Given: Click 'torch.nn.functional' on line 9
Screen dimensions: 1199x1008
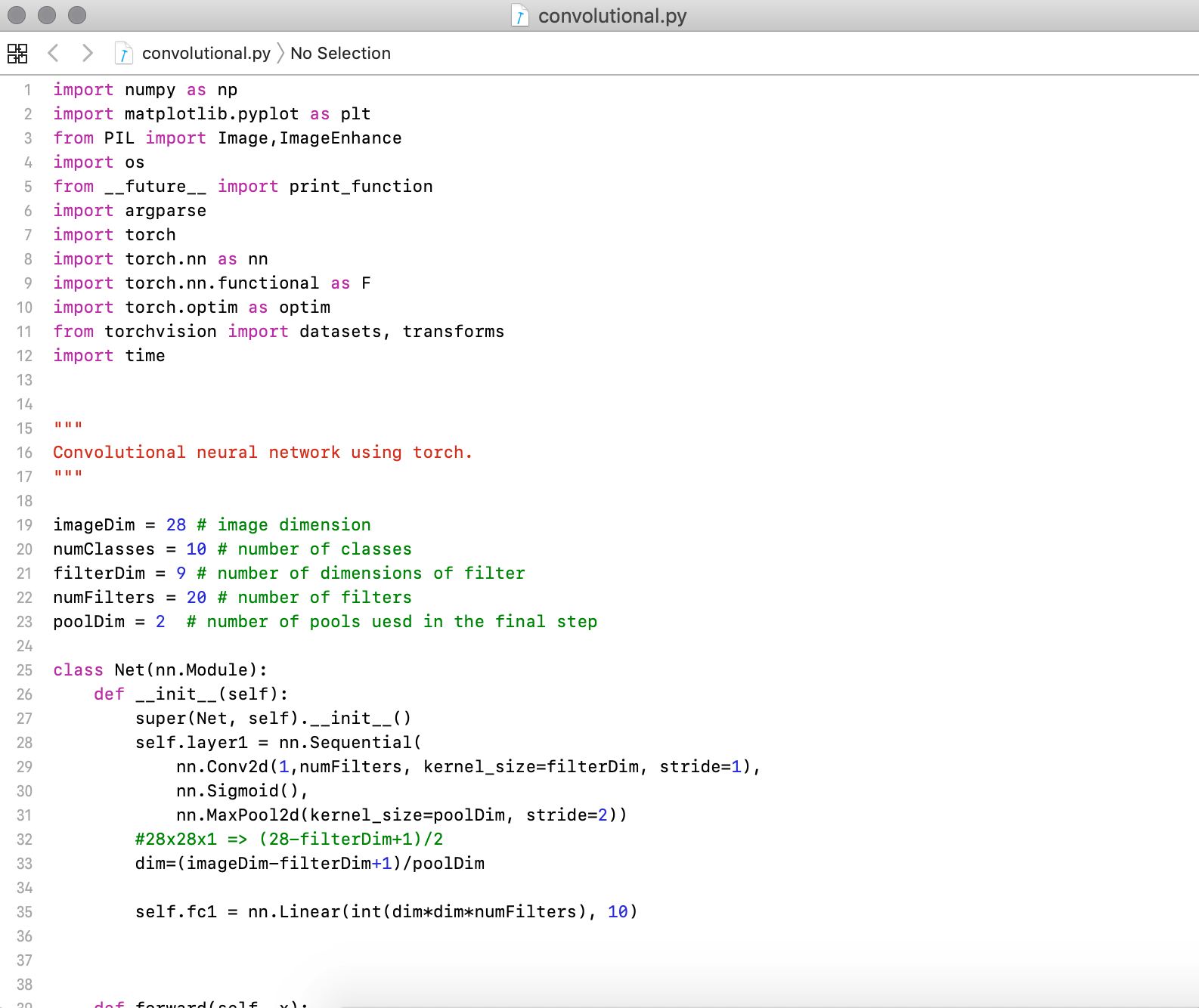Looking at the screenshot, I should pyautogui.click(x=222, y=283).
